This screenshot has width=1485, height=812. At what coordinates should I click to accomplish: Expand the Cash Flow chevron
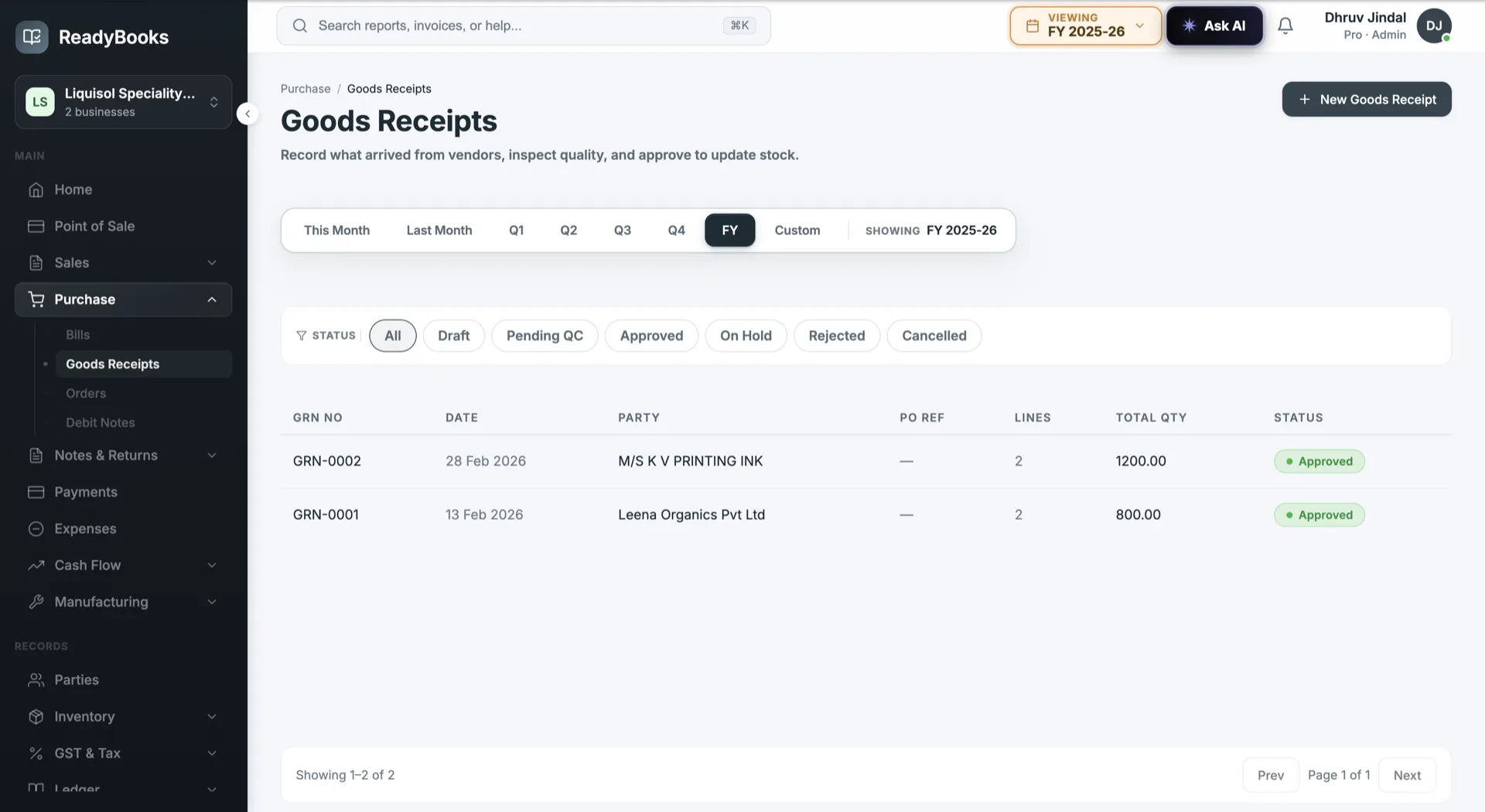pyautogui.click(x=212, y=565)
